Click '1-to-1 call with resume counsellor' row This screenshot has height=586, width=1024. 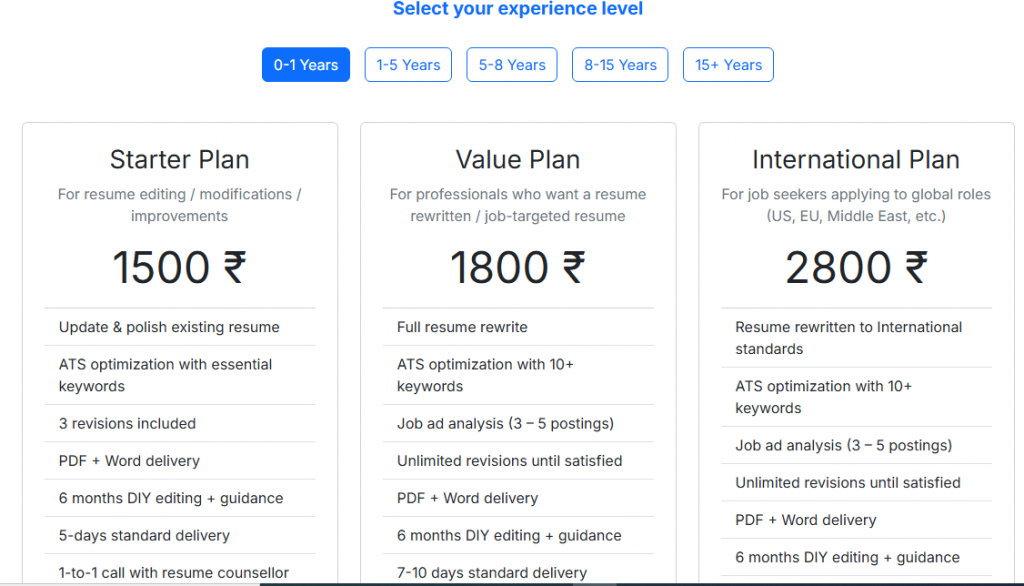[x=174, y=573]
